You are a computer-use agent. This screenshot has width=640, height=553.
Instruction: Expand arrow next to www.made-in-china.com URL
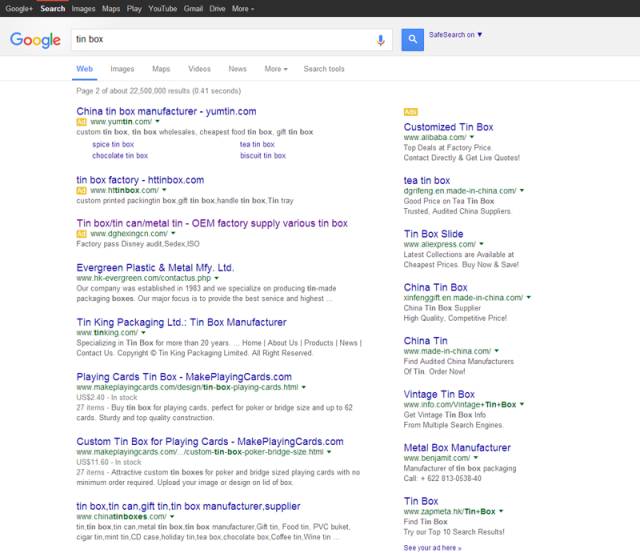pos(497,351)
